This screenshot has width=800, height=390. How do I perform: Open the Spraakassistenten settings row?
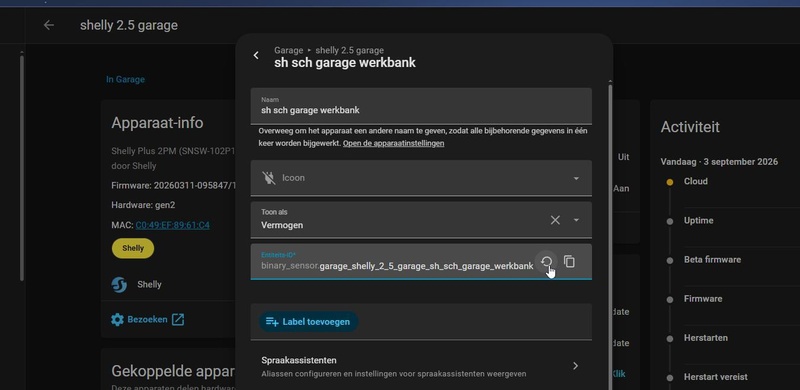point(421,366)
